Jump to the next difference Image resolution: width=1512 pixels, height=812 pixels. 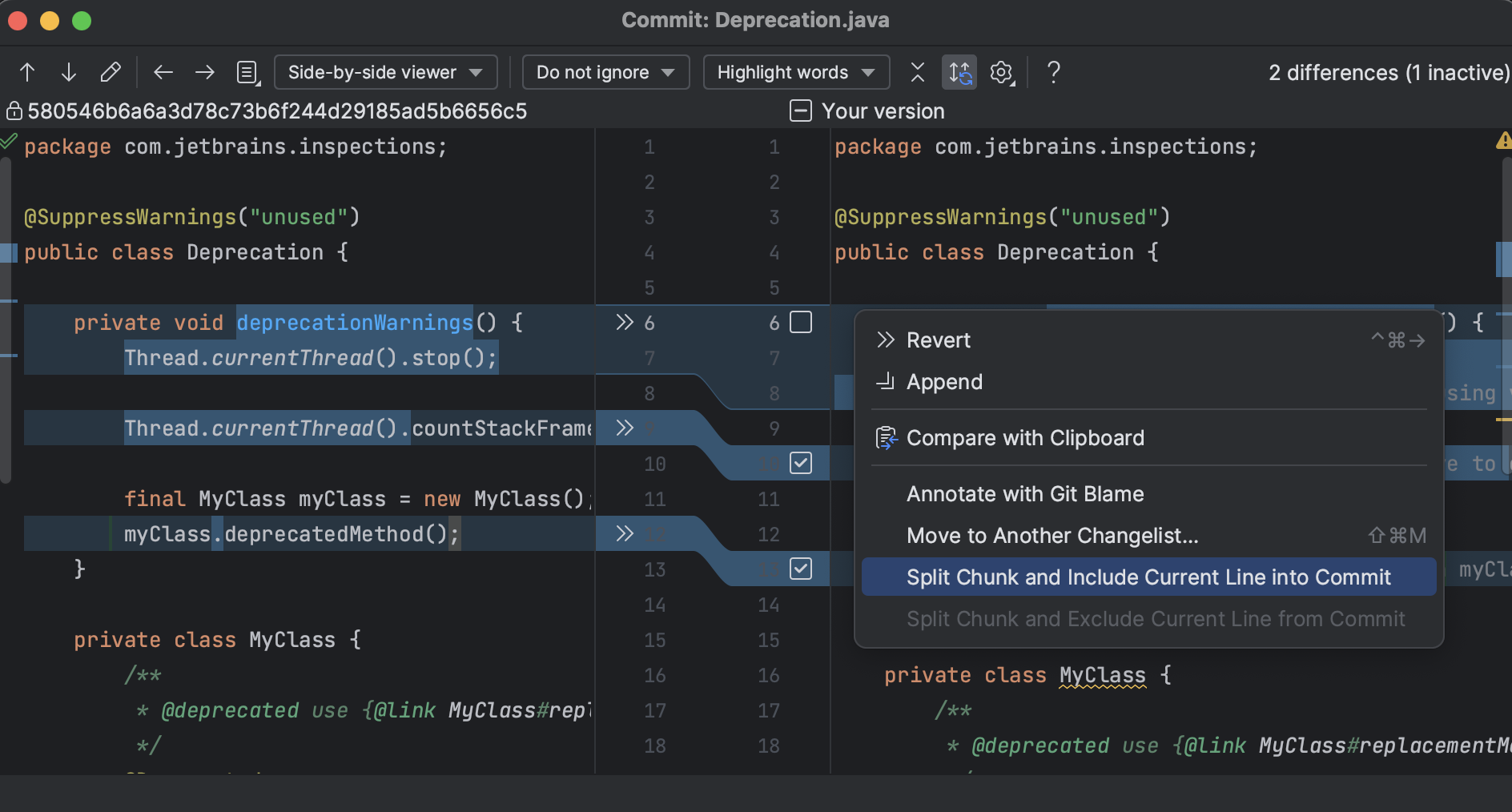pos(69,72)
